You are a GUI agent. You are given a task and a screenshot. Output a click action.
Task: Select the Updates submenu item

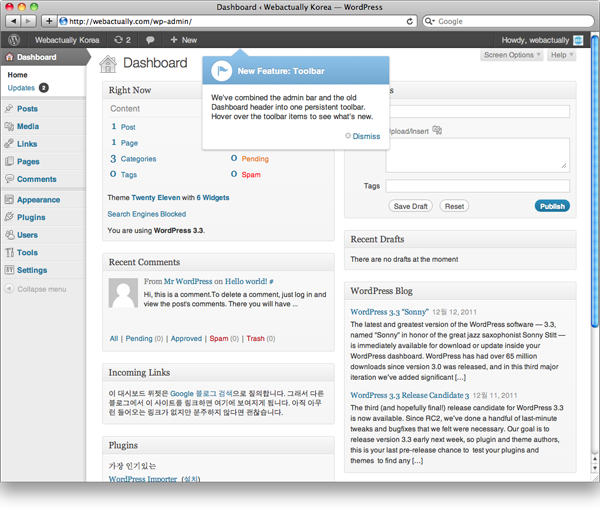click(x=21, y=88)
